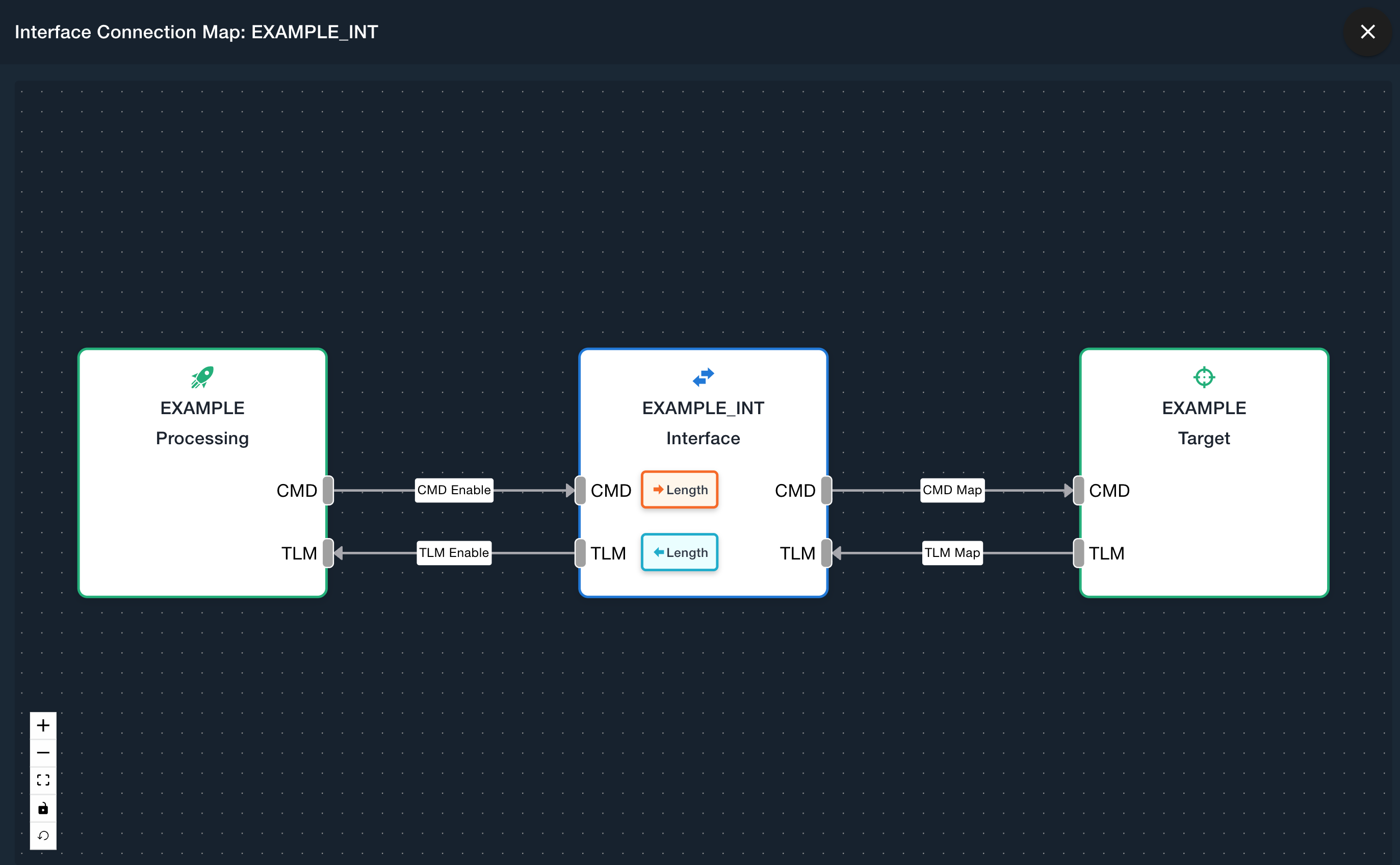The width and height of the screenshot is (1400, 865).
Task: Select the orange CMD Length protocol
Action: pyautogui.click(x=680, y=490)
